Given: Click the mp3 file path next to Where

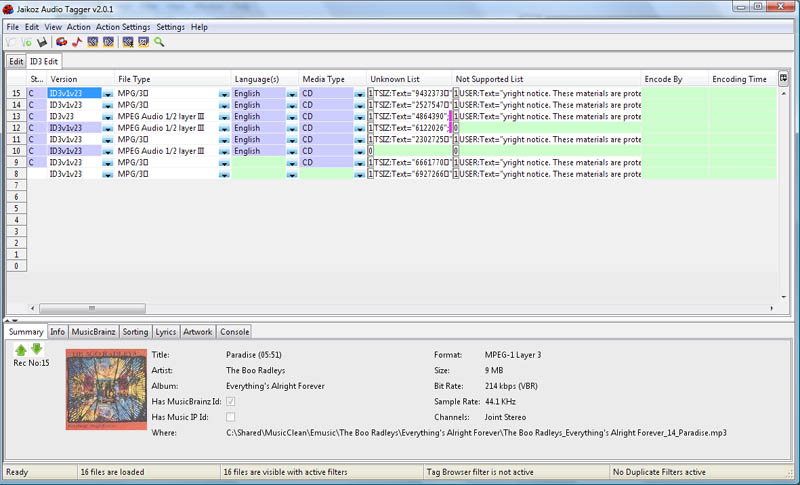Looking at the screenshot, I should point(476,432).
